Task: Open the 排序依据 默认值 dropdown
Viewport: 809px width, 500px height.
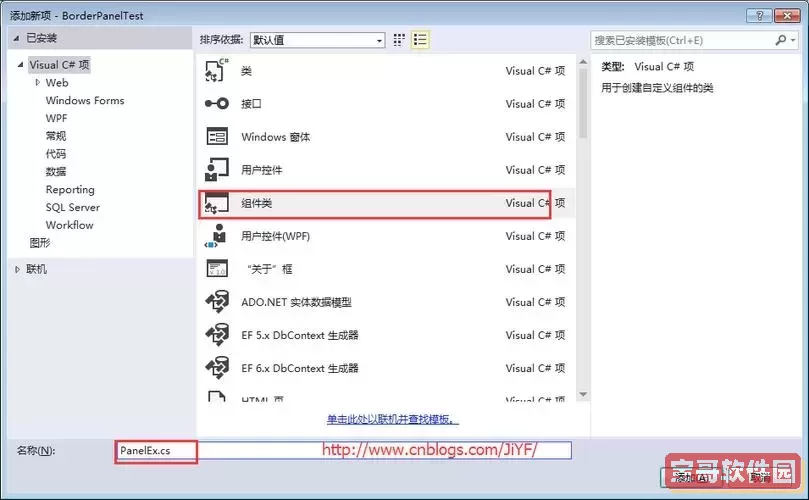Action: click(317, 40)
